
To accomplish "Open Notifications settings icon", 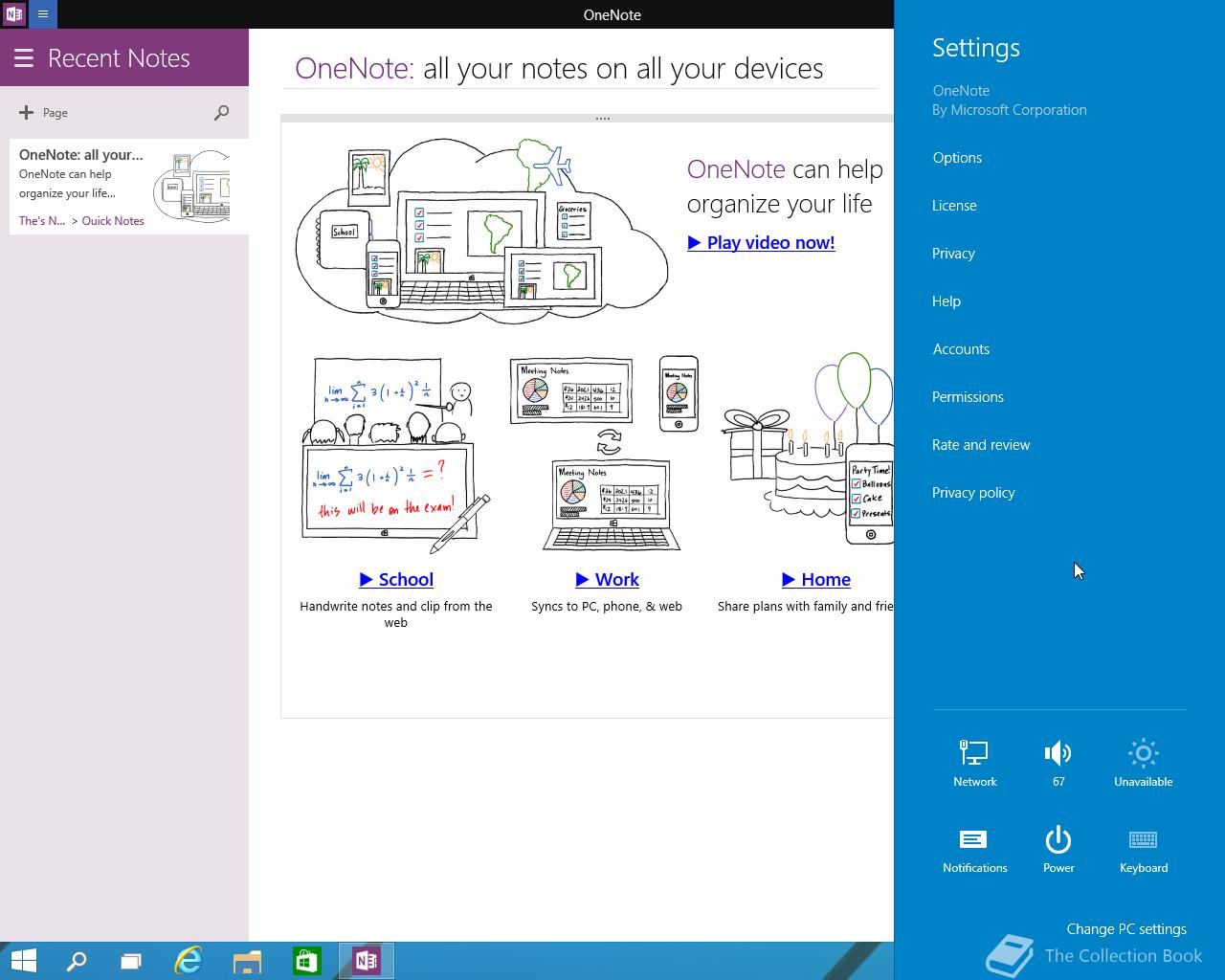I will coord(974,849).
